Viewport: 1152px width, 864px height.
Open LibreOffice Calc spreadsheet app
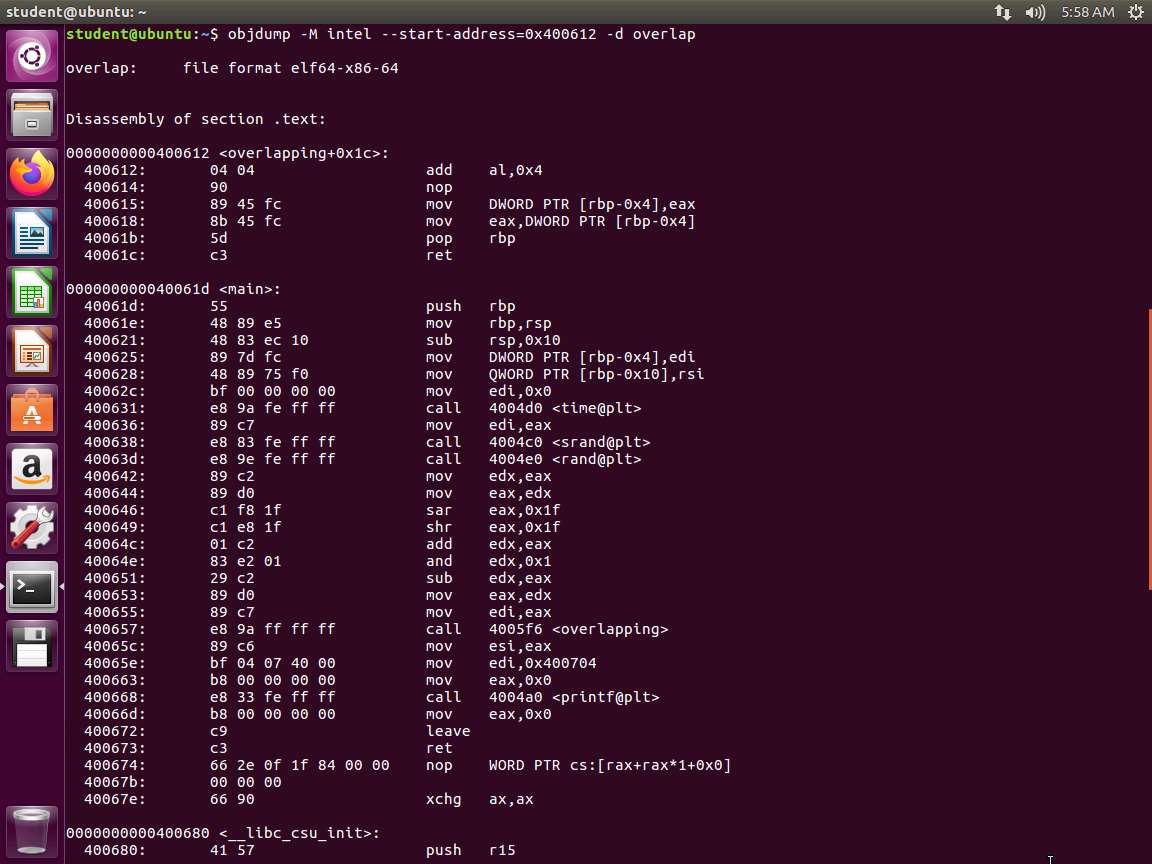click(x=32, y=293)
